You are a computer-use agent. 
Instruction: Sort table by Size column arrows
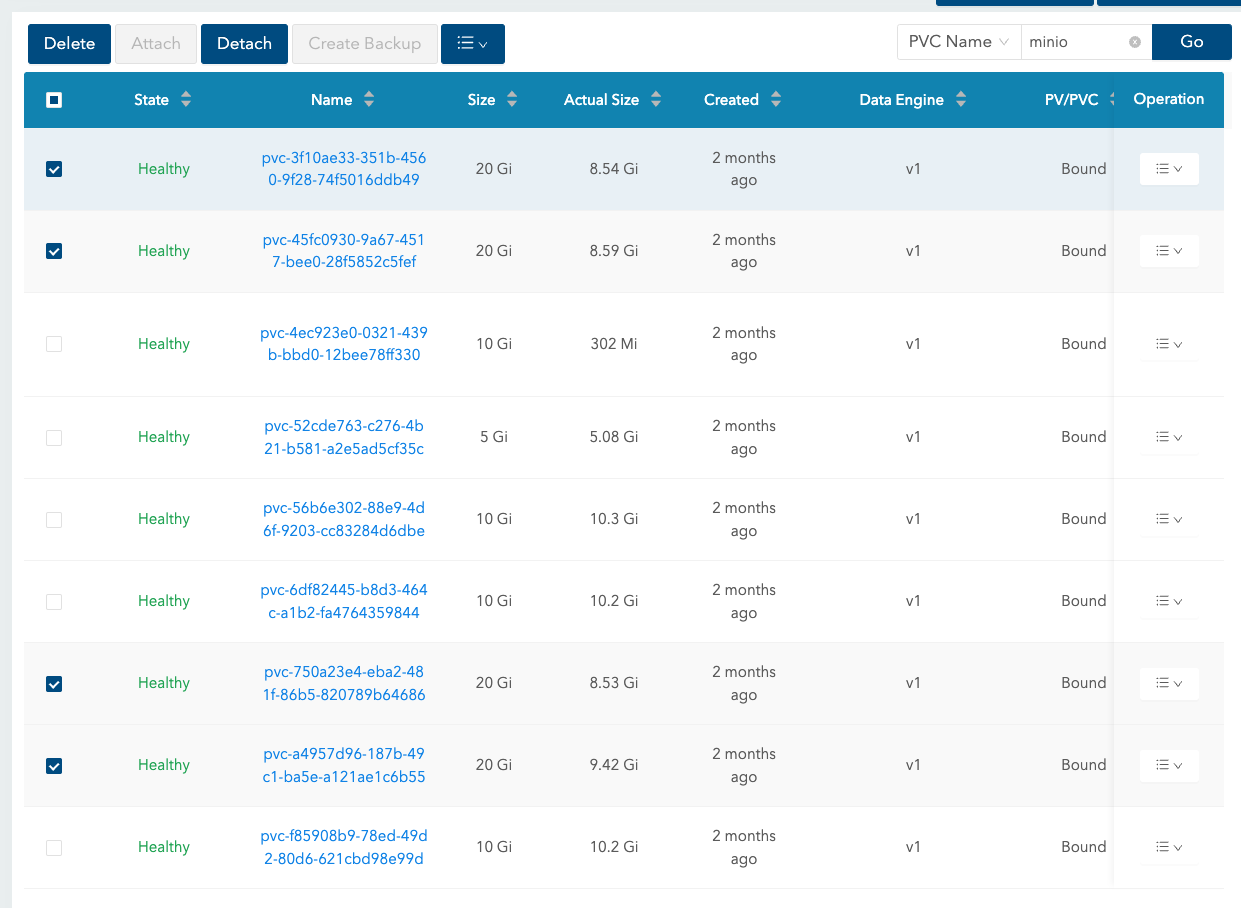tap(512, 100)
